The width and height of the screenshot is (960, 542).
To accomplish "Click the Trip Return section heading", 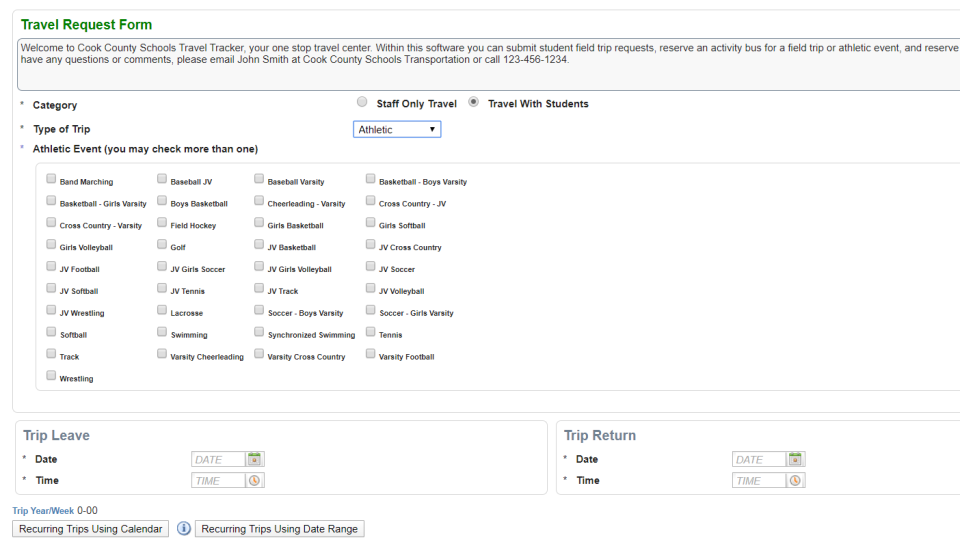I will (600, 435).
